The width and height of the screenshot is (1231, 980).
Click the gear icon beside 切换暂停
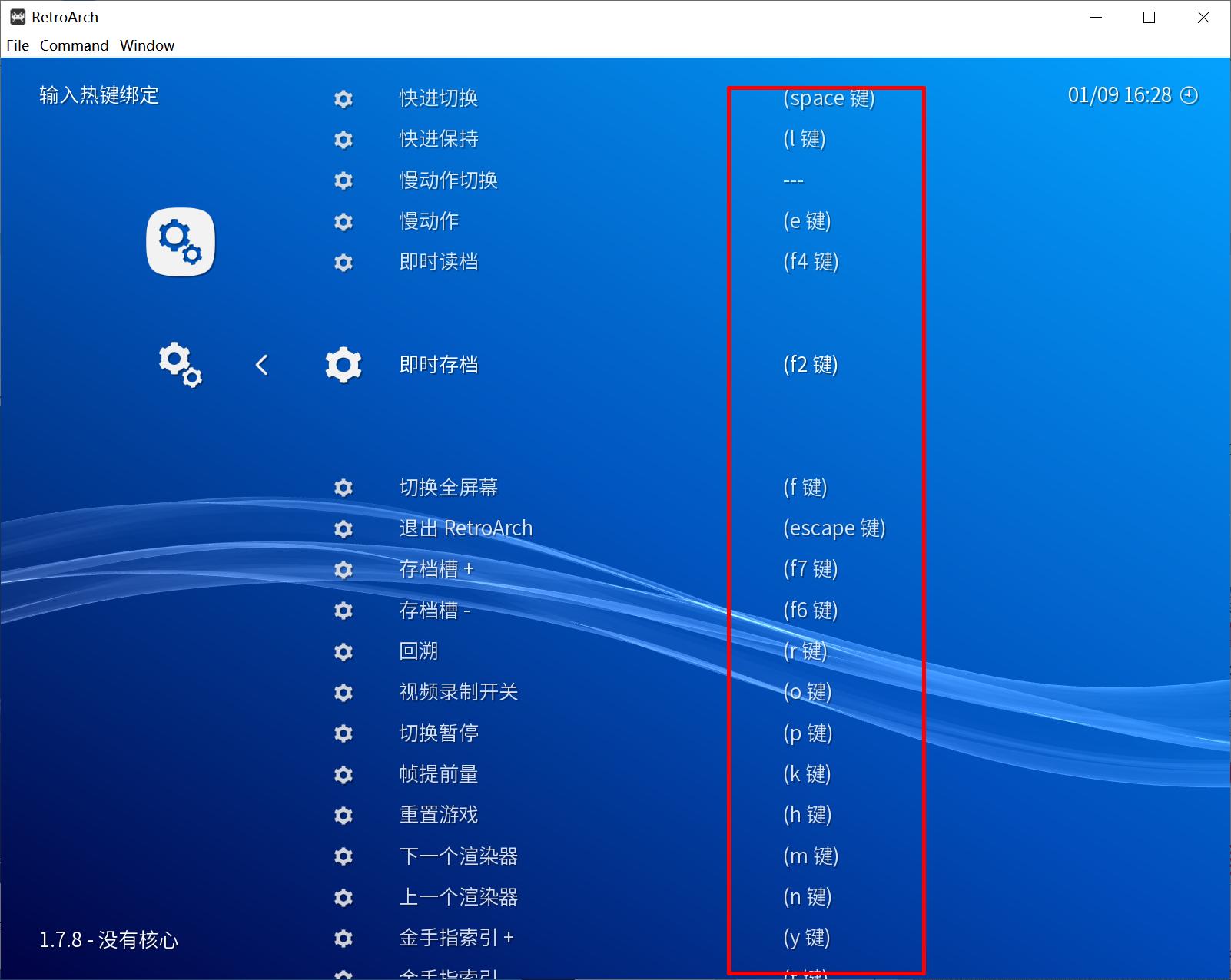[x=343, y=733]
